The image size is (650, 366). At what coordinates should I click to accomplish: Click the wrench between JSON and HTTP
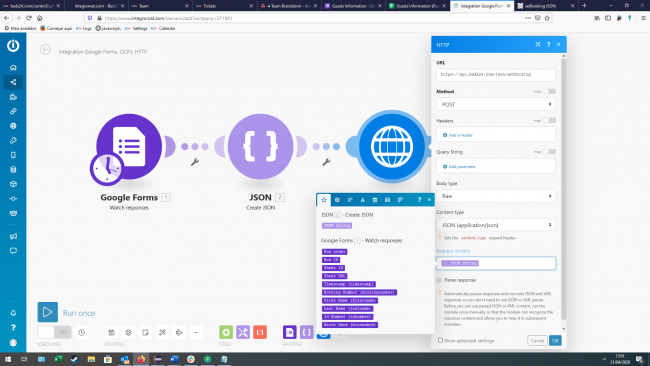click(x=326, y=162)
